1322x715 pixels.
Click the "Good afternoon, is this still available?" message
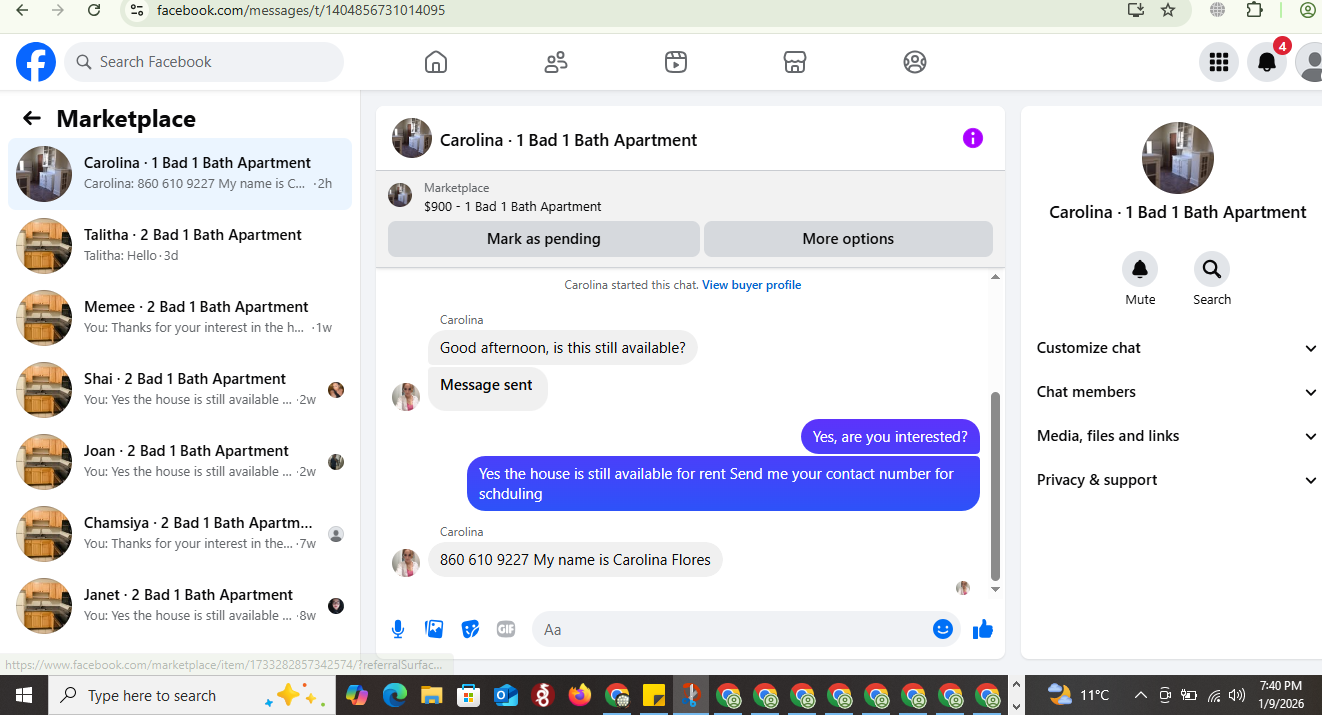(x=563, y=348)
